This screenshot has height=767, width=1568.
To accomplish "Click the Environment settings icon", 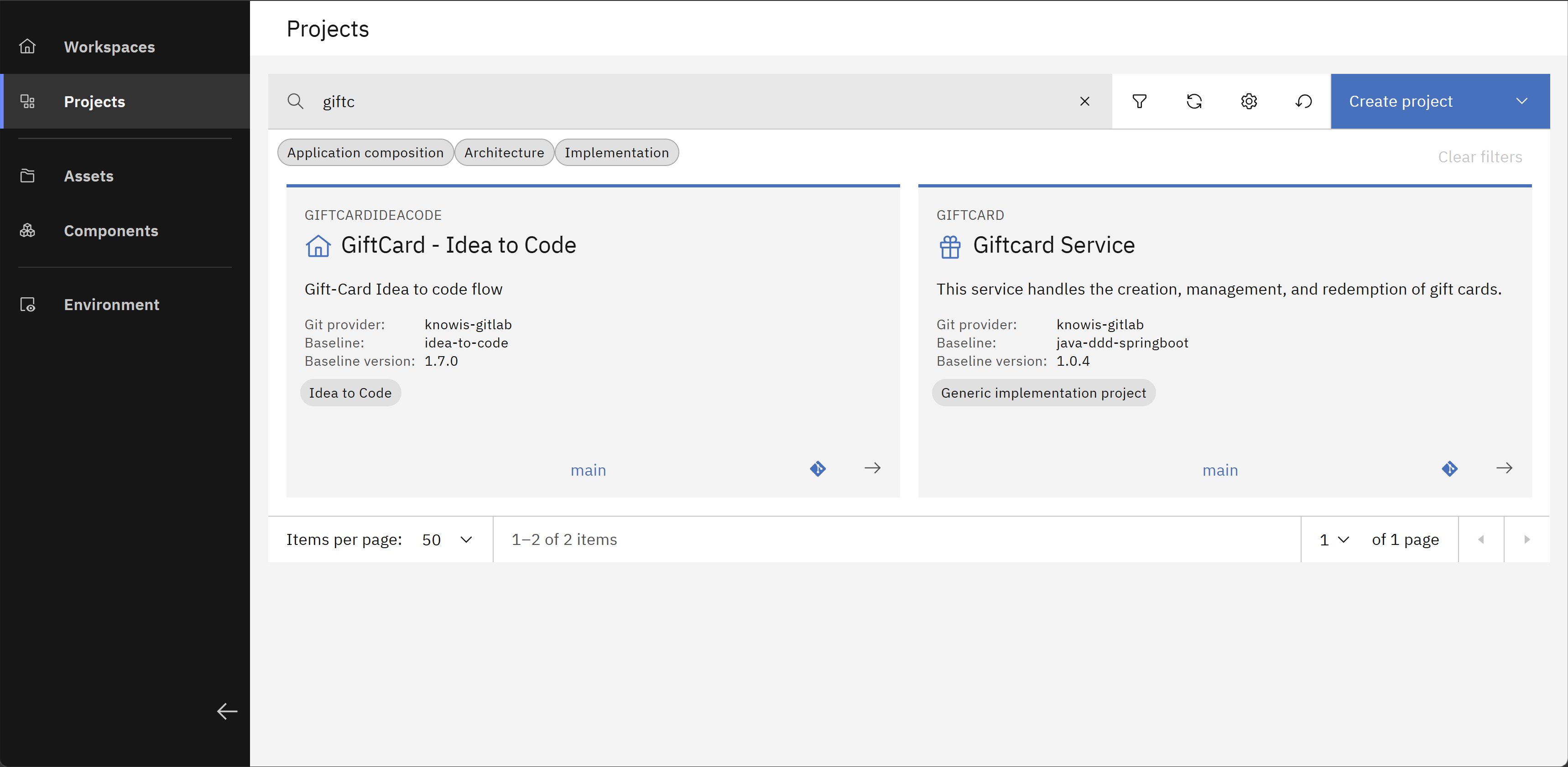I will [27, 304].
